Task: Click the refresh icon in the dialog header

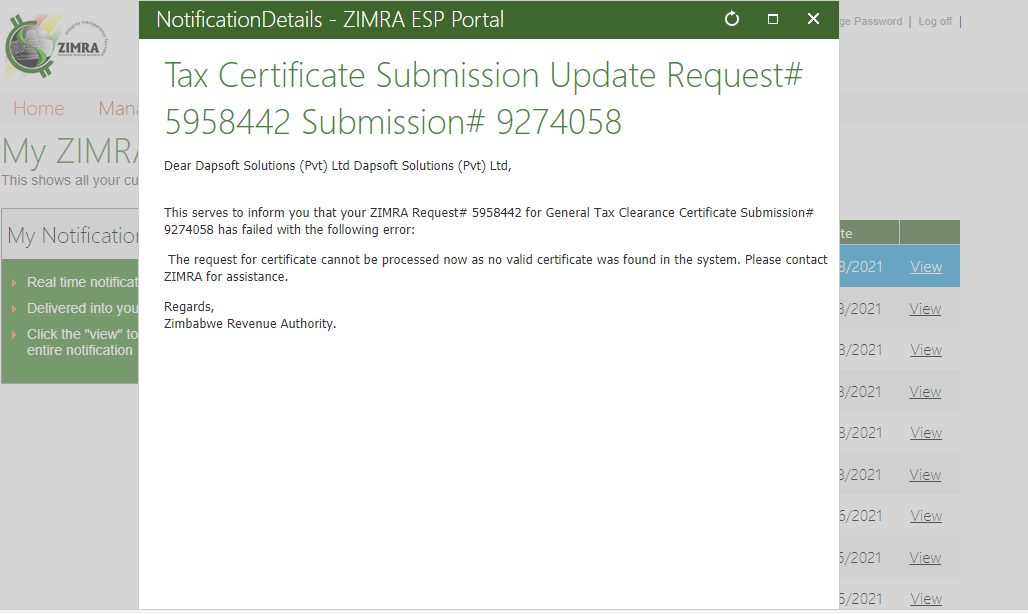Action: [732, 19]
